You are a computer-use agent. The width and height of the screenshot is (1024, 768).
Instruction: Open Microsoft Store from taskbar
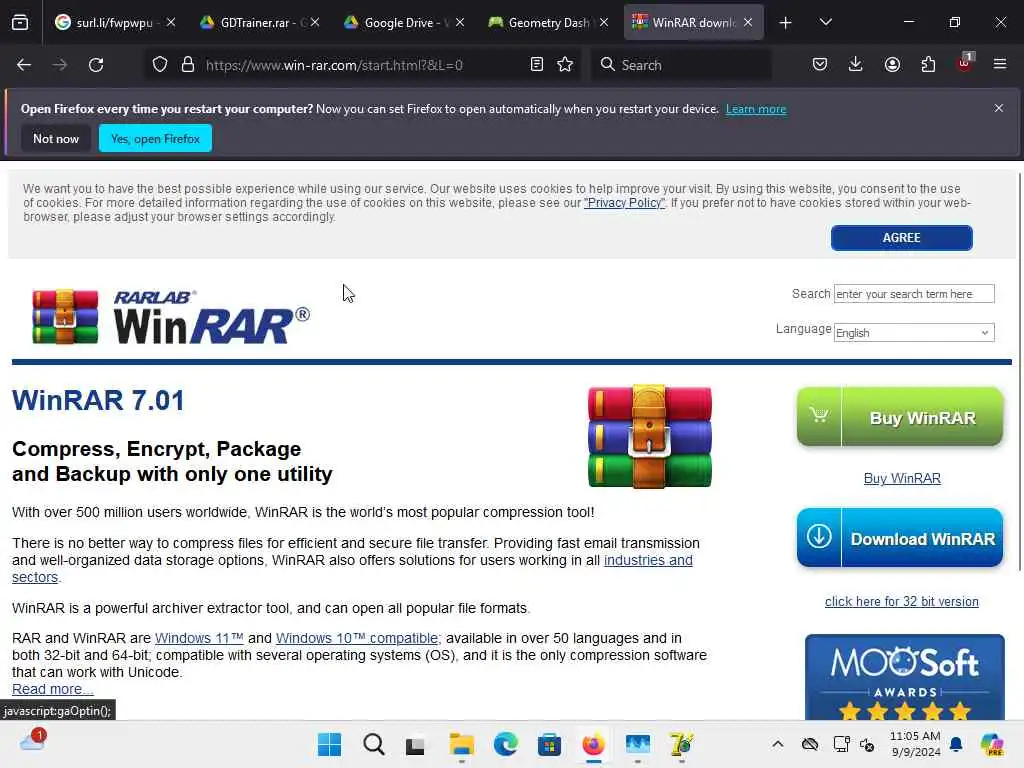click(x=549, y=744)
